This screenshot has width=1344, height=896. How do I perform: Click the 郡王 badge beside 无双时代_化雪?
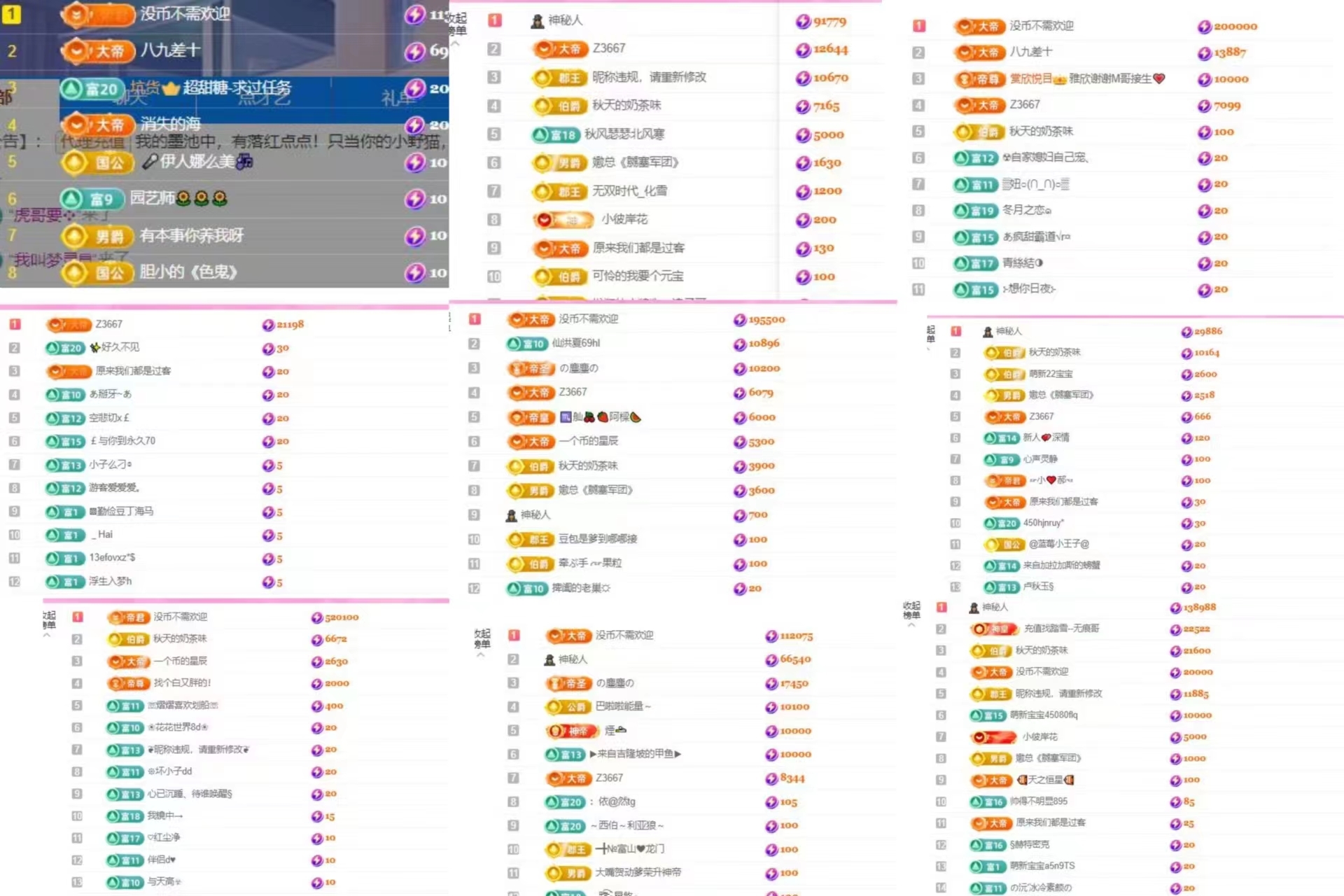pyautogui.click(x=559, y=192)
